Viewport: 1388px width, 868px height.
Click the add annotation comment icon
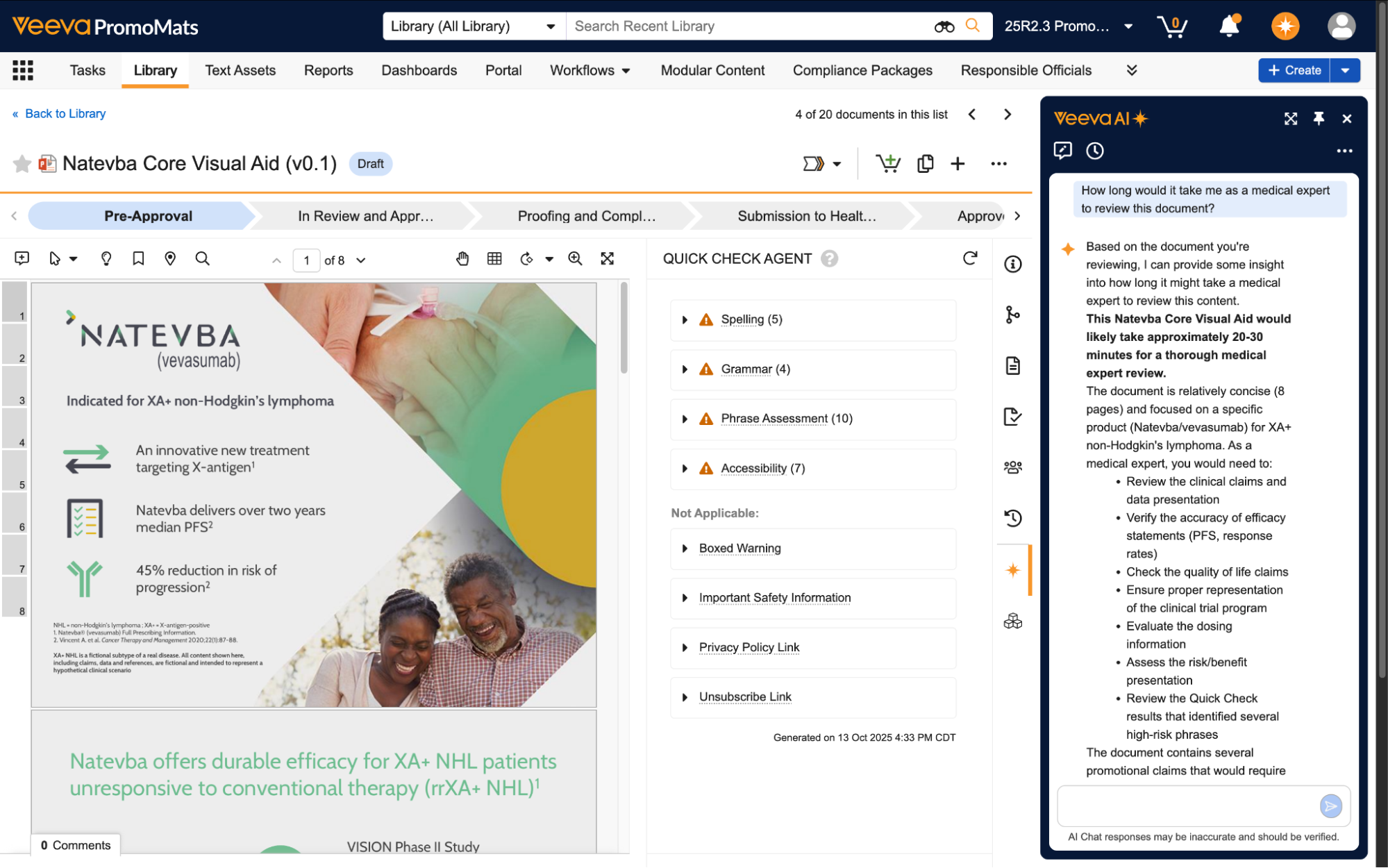point(22,259)
